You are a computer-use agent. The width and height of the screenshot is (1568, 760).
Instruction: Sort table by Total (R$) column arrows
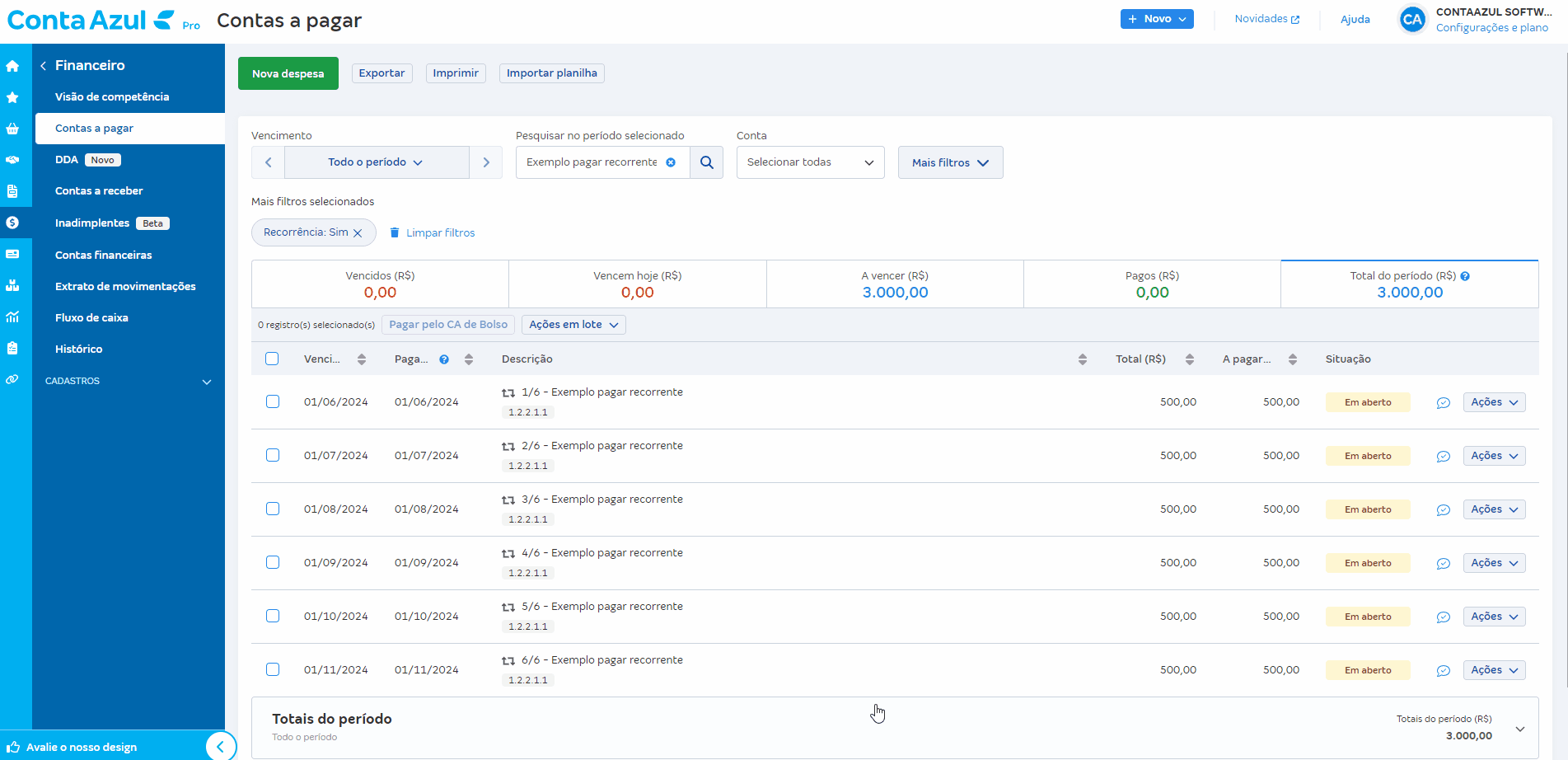tap(1190, 359)
